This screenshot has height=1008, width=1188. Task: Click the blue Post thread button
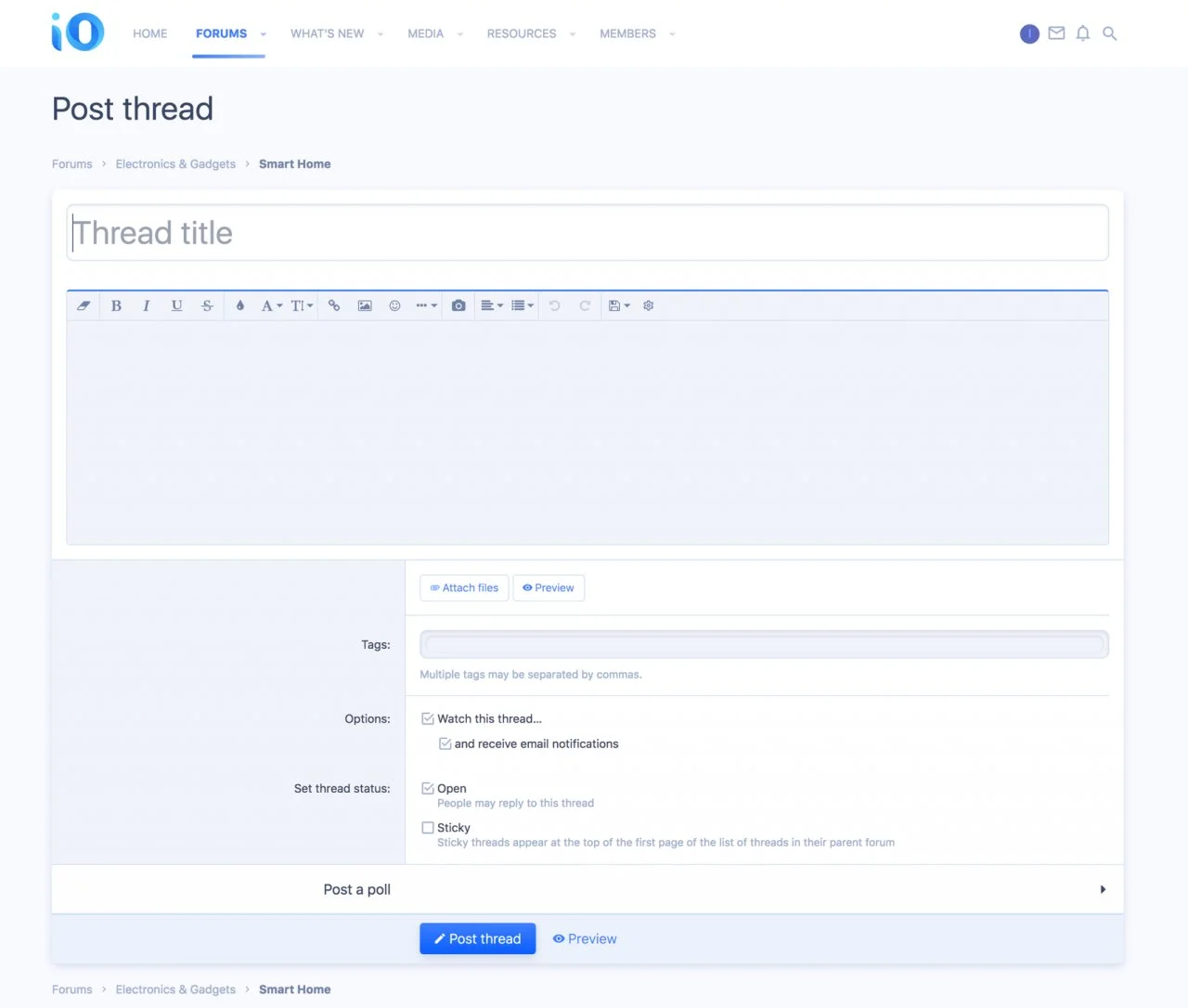coord(477,938)
